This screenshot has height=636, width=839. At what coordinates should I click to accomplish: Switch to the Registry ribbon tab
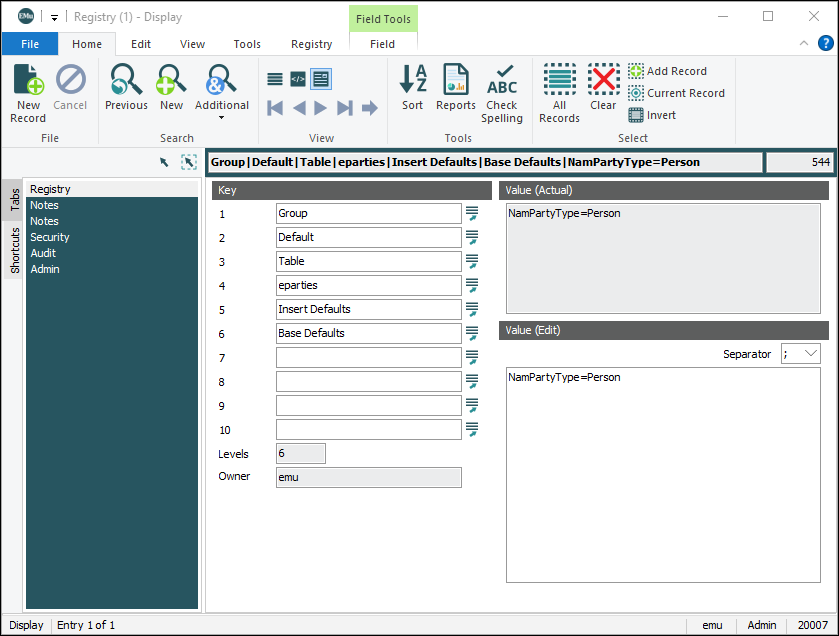[311, 44]
